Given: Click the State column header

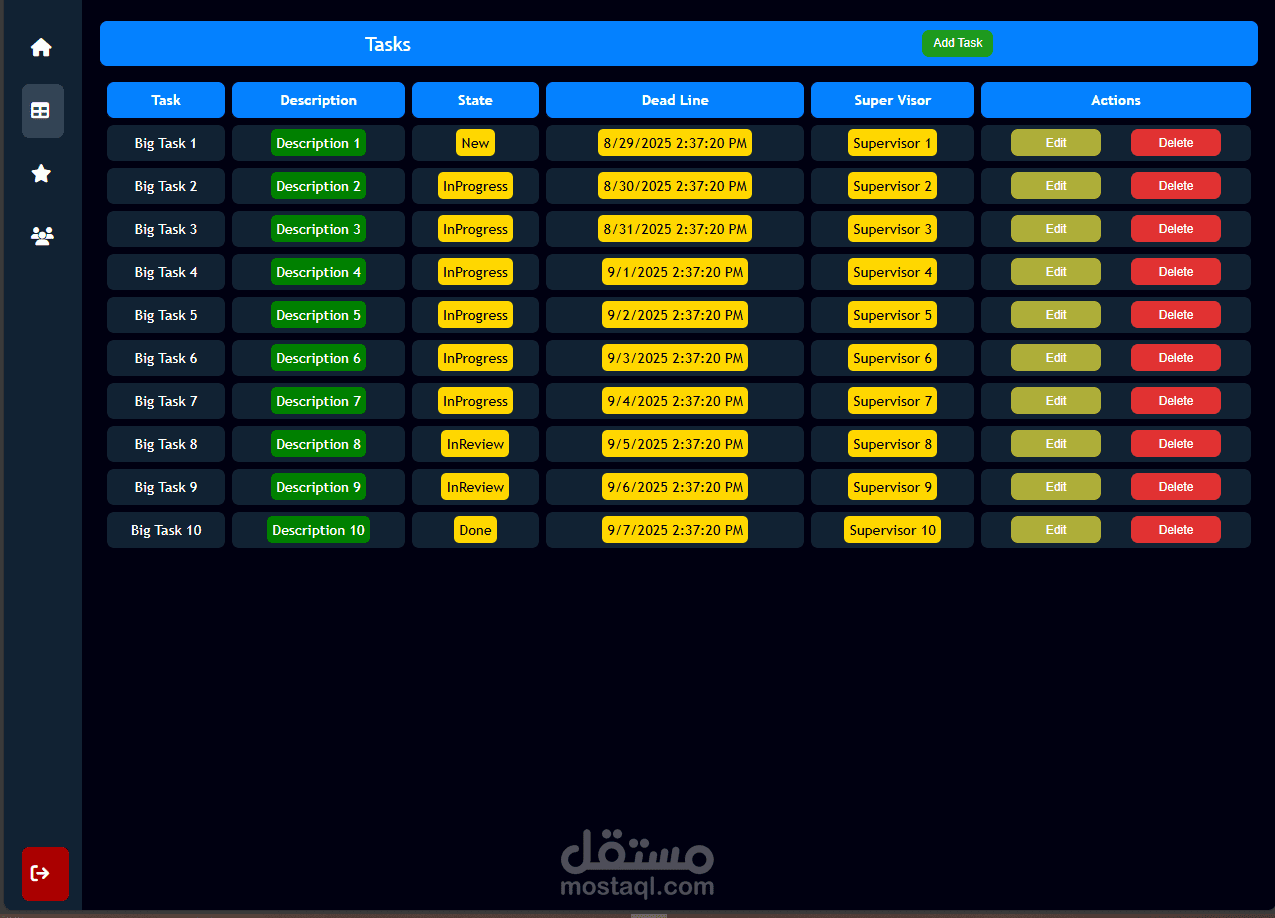Looking at the screenshot, I should pos(475,100).
